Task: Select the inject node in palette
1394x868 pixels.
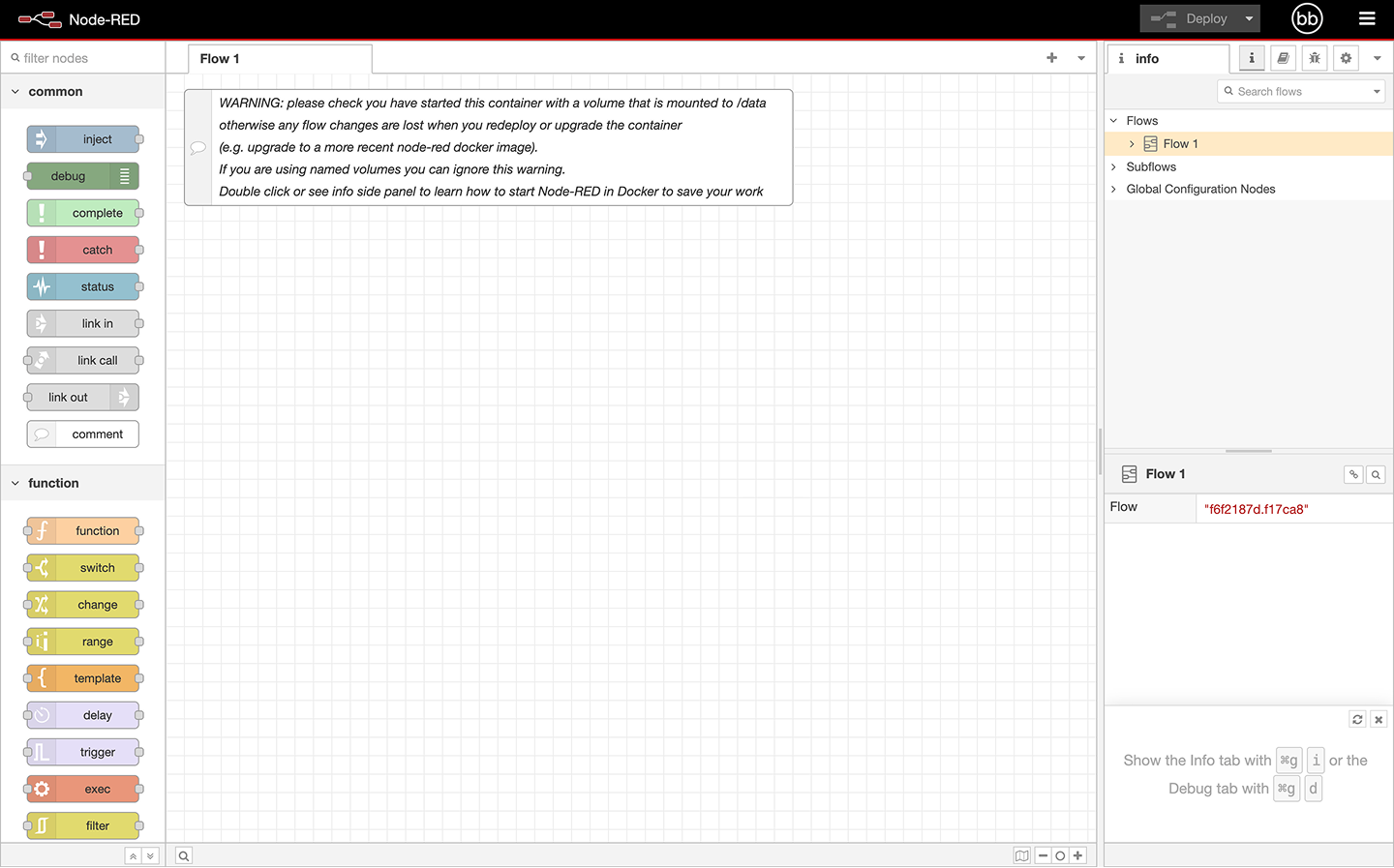Action: tap(84, 139)
